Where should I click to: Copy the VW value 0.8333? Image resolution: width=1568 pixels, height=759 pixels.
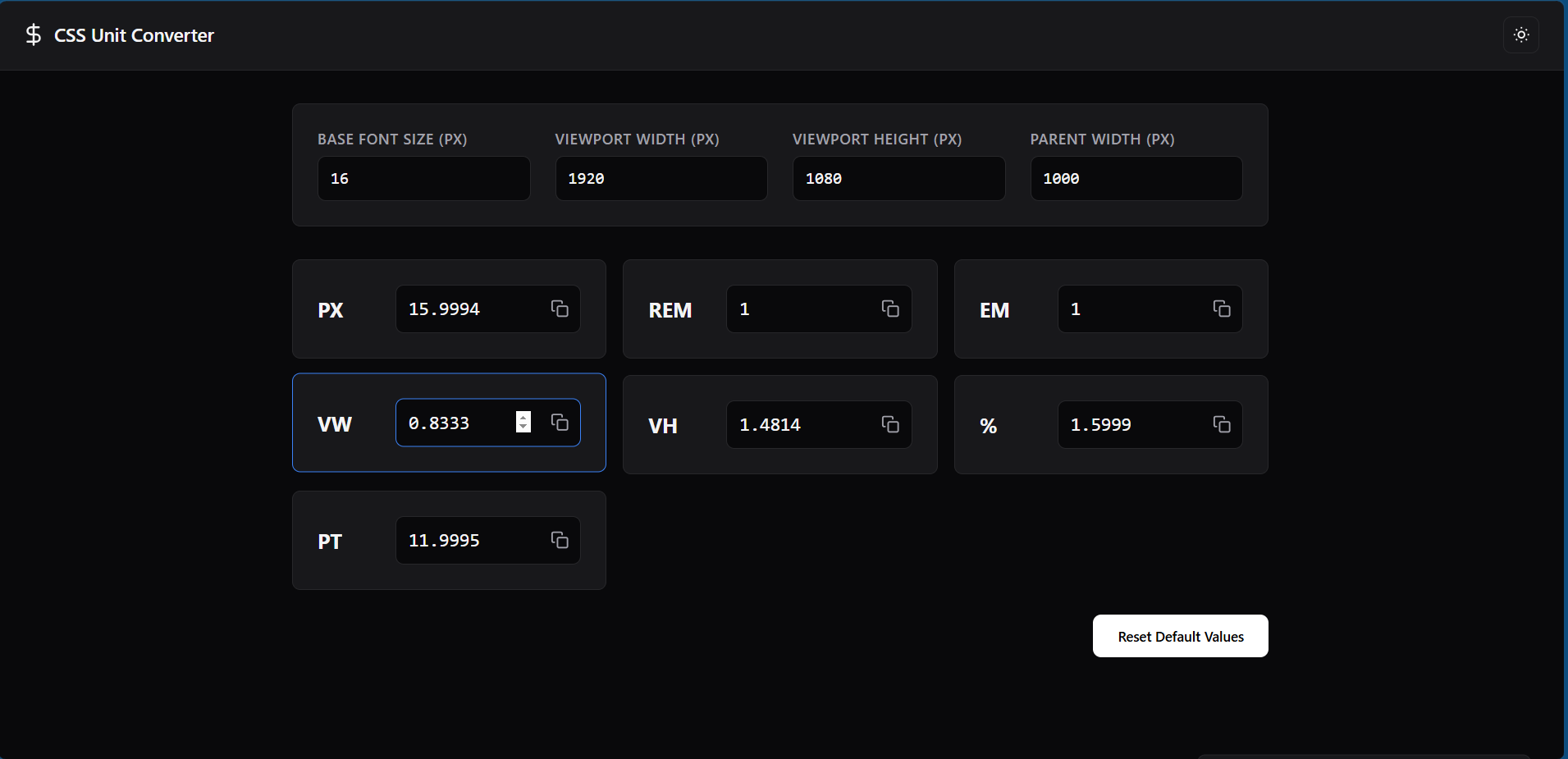pyautogui.click(x=560, y=423)
